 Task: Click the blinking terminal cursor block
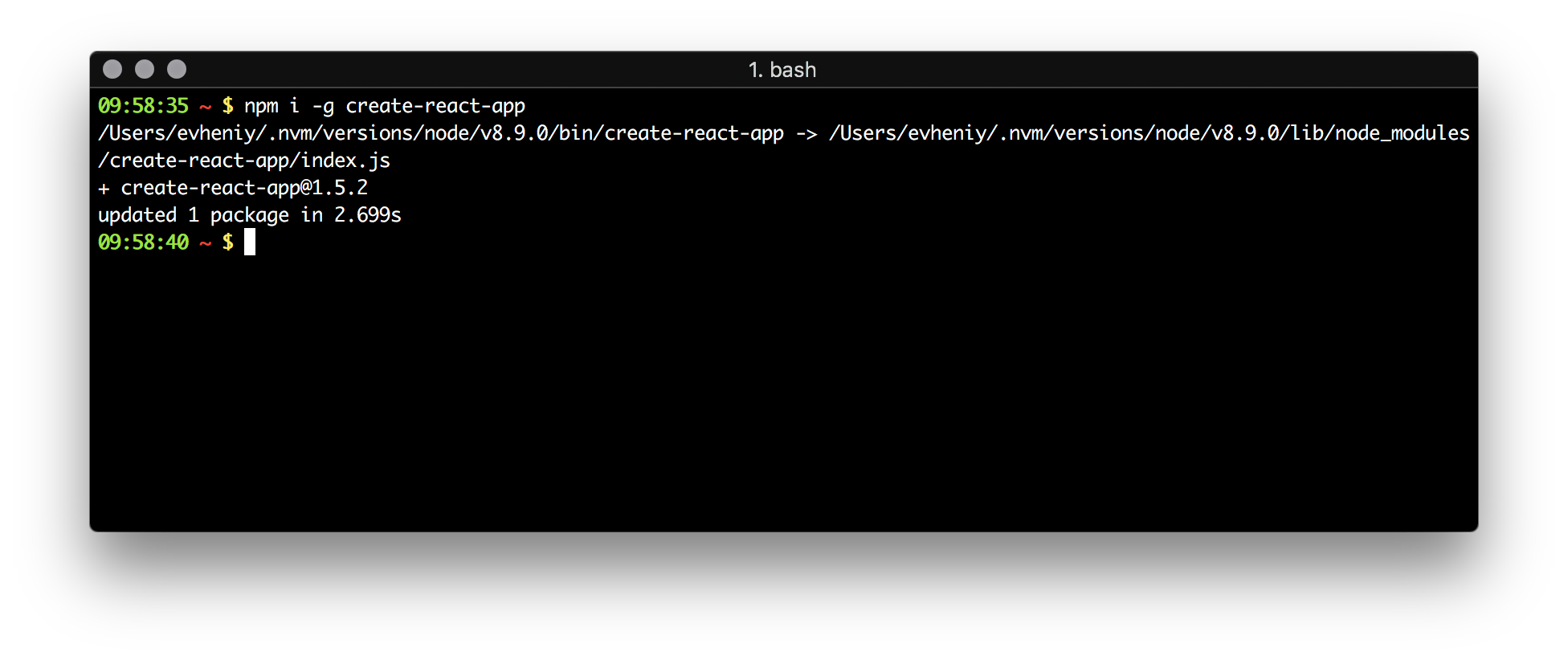point(251,242)
